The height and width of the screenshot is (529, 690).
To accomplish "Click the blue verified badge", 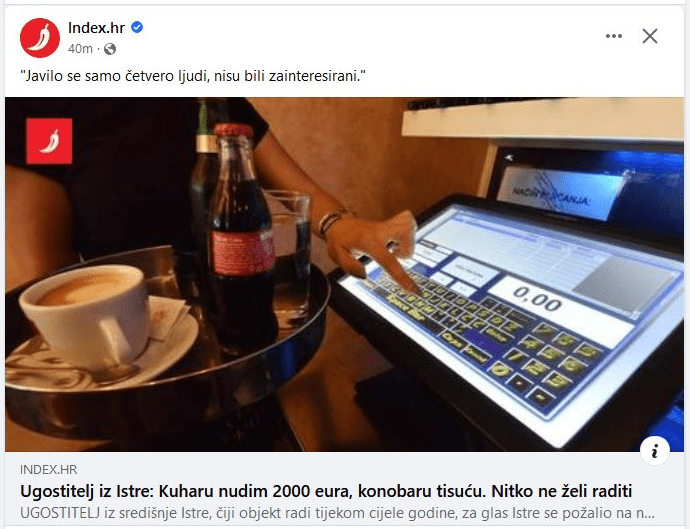I will 137,27.
